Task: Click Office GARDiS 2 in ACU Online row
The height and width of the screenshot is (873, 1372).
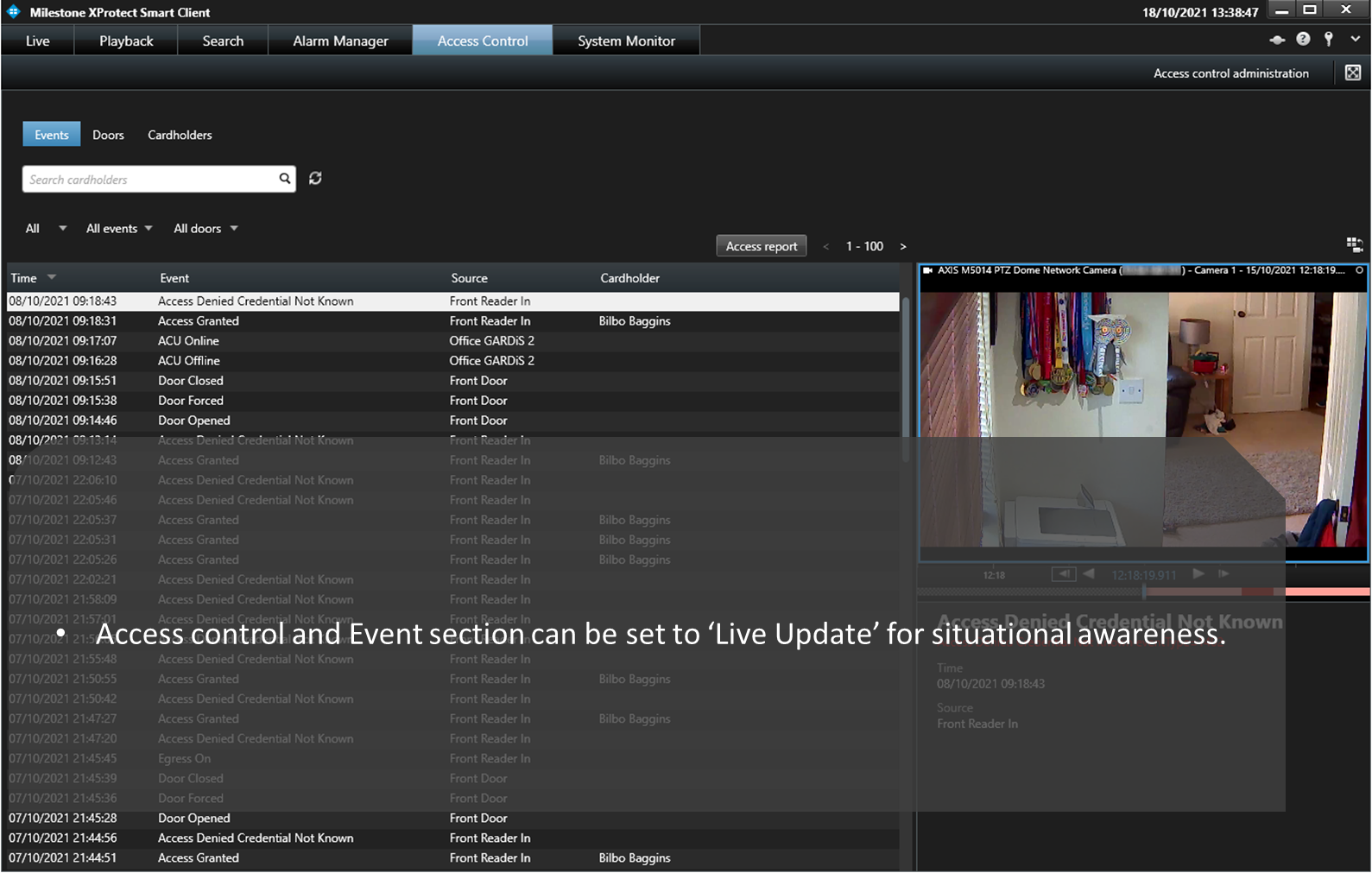Action: point(491,341)
